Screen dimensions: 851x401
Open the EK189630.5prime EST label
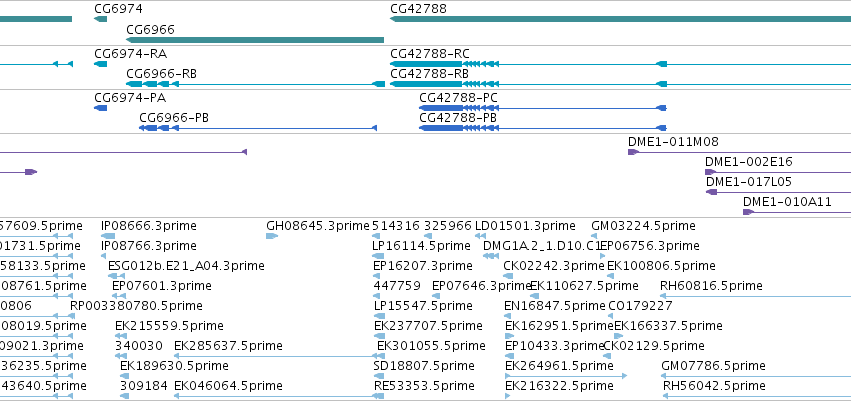[x=174, y=366]
